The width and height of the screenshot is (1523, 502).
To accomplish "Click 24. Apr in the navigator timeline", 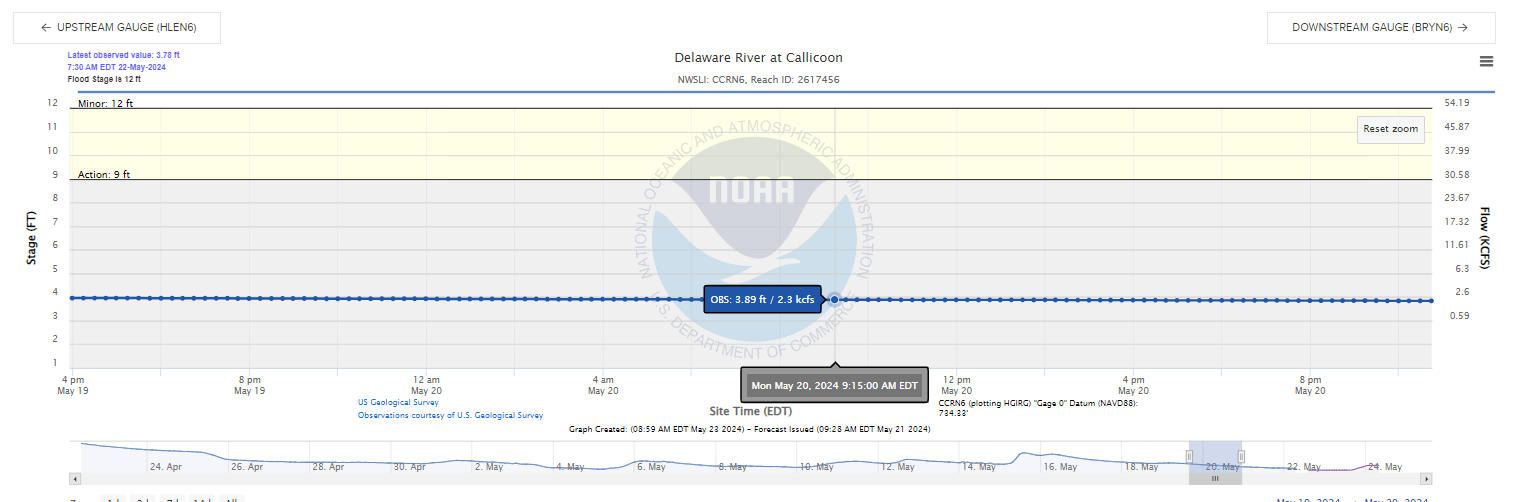I will [x=165, y=467].
